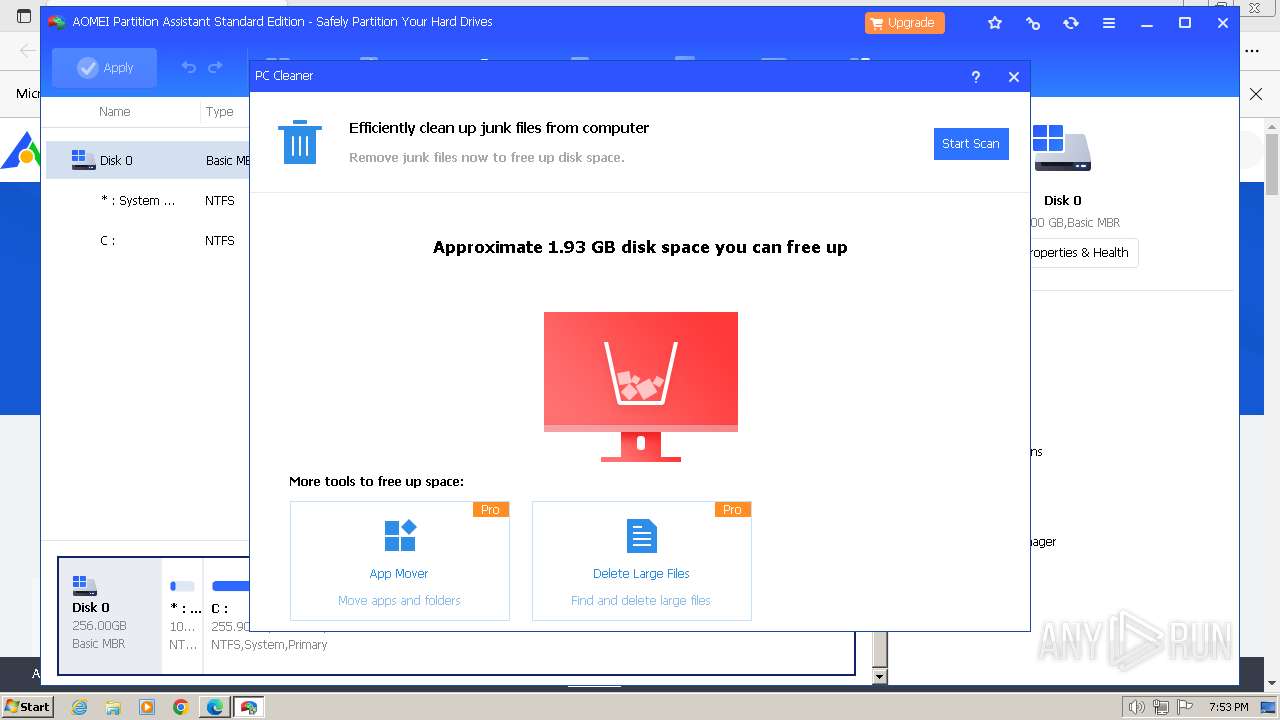Select the small system partition block in disk map

click(x=183, y=615)
